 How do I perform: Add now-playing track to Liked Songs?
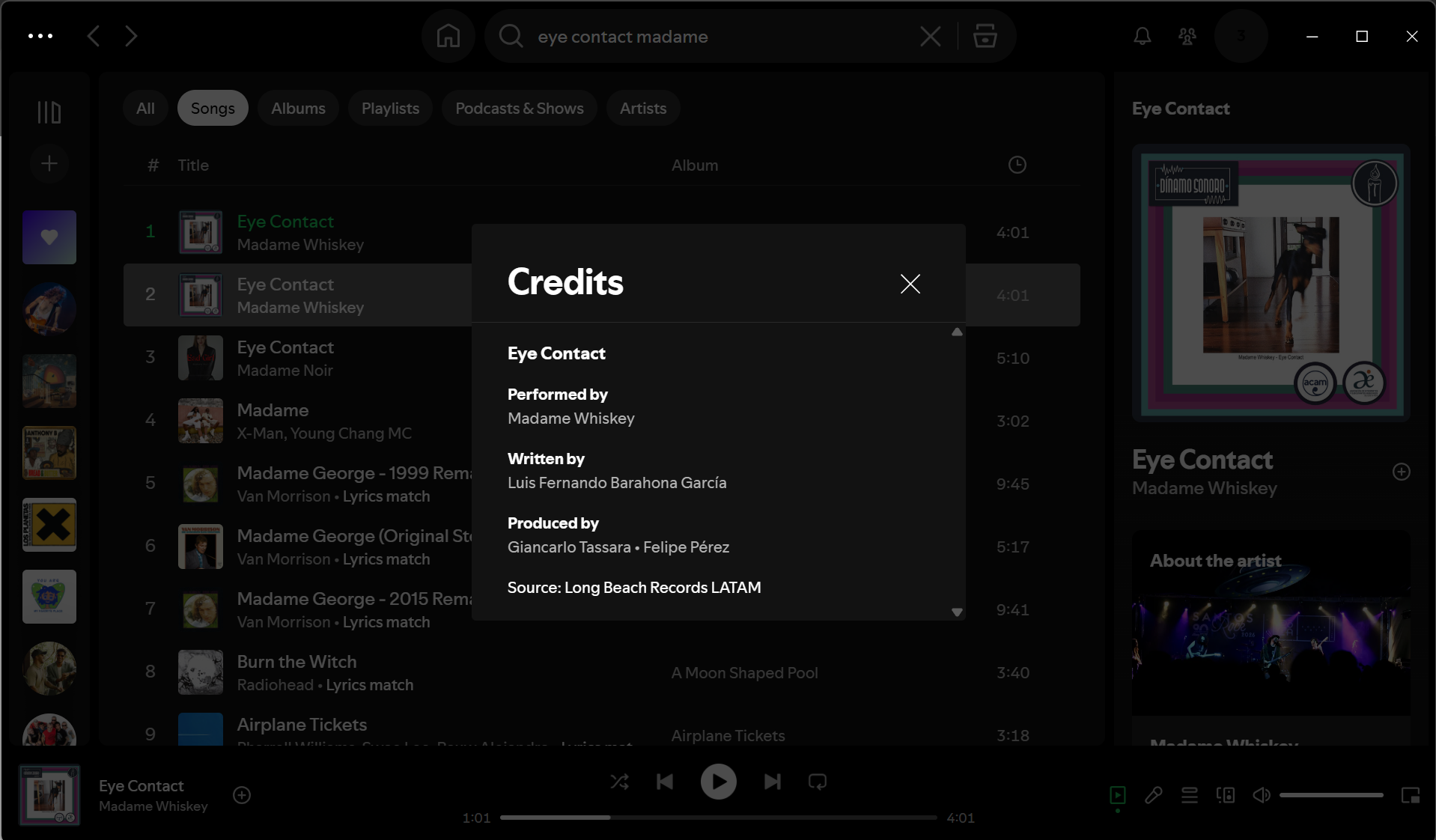tap(242, 795)
